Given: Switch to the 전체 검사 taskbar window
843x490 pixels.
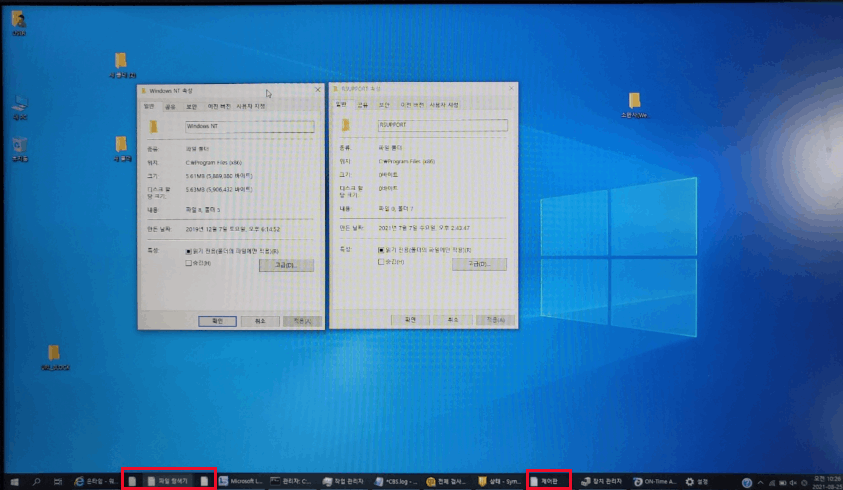Looking at the screenshot, I should (447, 481).
